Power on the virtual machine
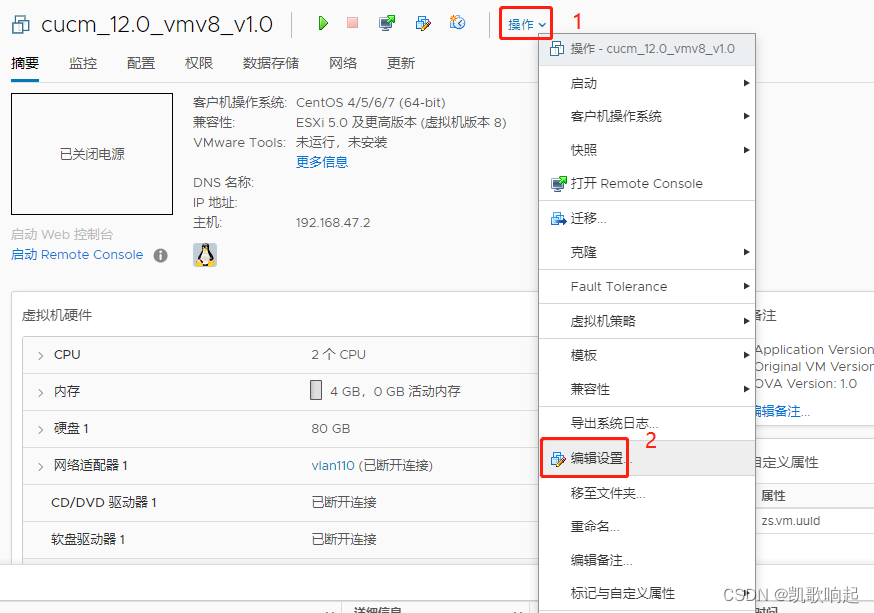This screenshot has width=874, height=613. pyautogui.click(x=322, y=22)
